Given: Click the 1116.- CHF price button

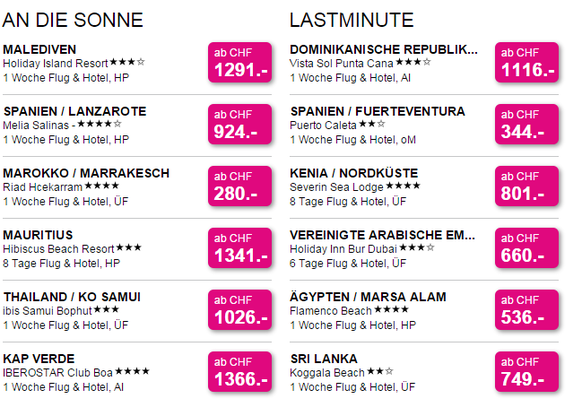Looking at the screenshot, I should click(527, 62).
